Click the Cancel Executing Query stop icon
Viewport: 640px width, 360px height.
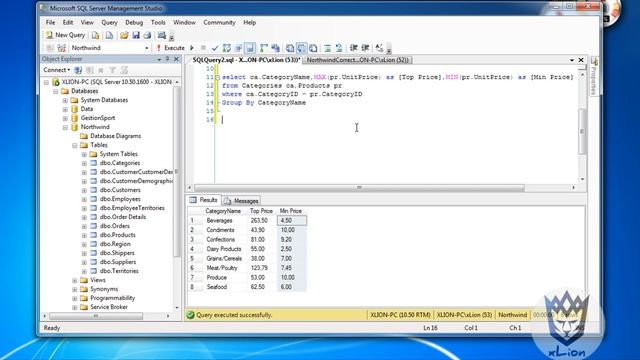[x=203, y=48]
